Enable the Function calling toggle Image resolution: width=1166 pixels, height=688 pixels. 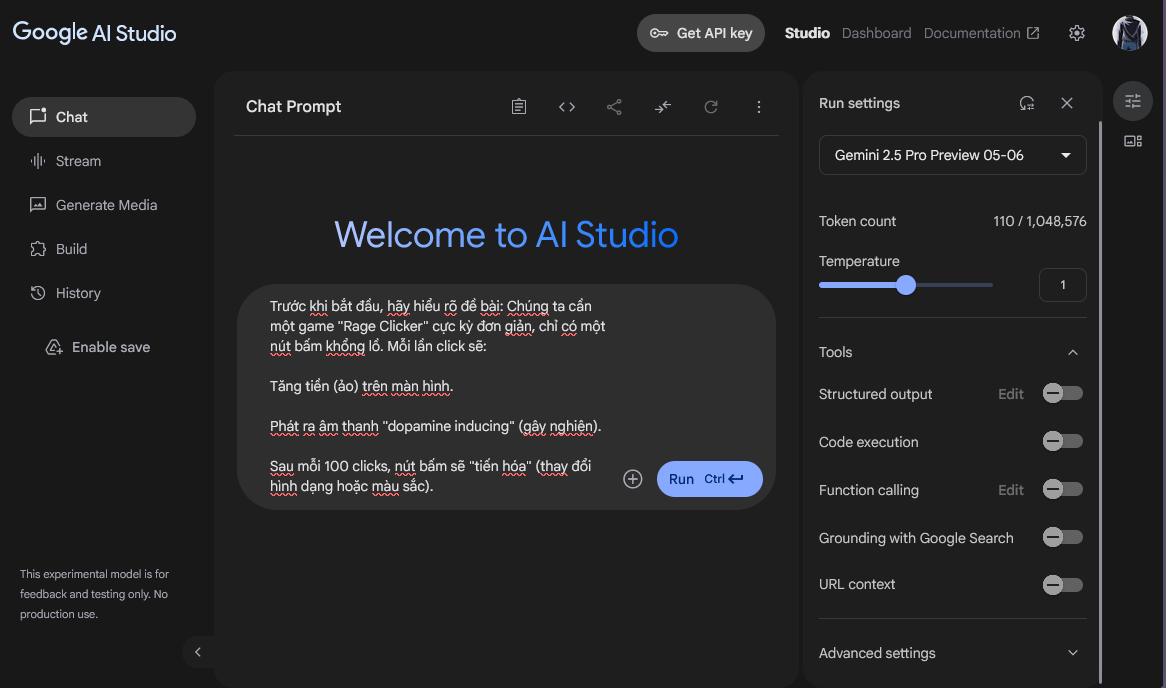(1063, 489)
